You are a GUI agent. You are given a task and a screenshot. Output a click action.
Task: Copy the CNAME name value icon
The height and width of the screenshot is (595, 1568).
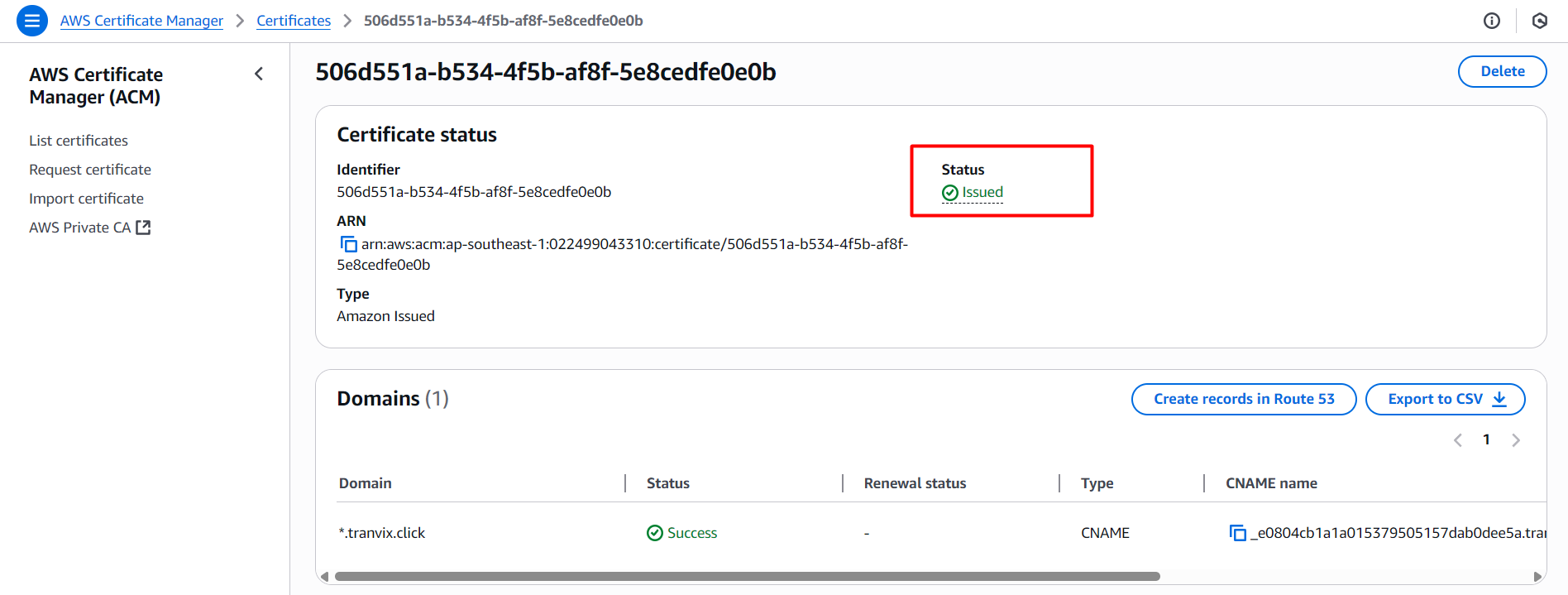coord(1238,533)
